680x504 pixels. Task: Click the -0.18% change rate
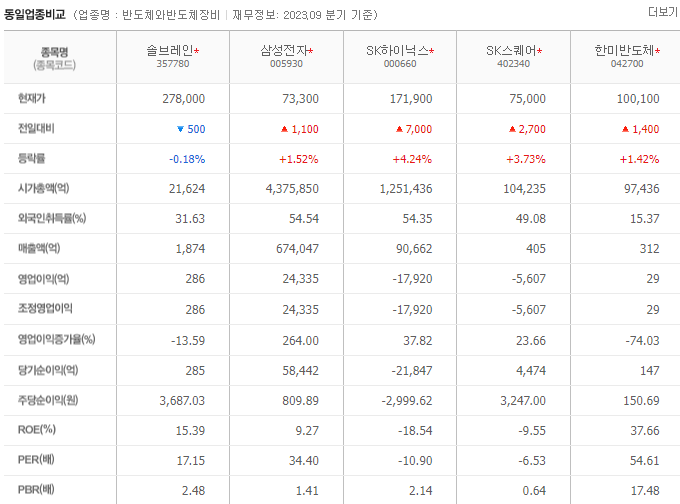[187, 159]
